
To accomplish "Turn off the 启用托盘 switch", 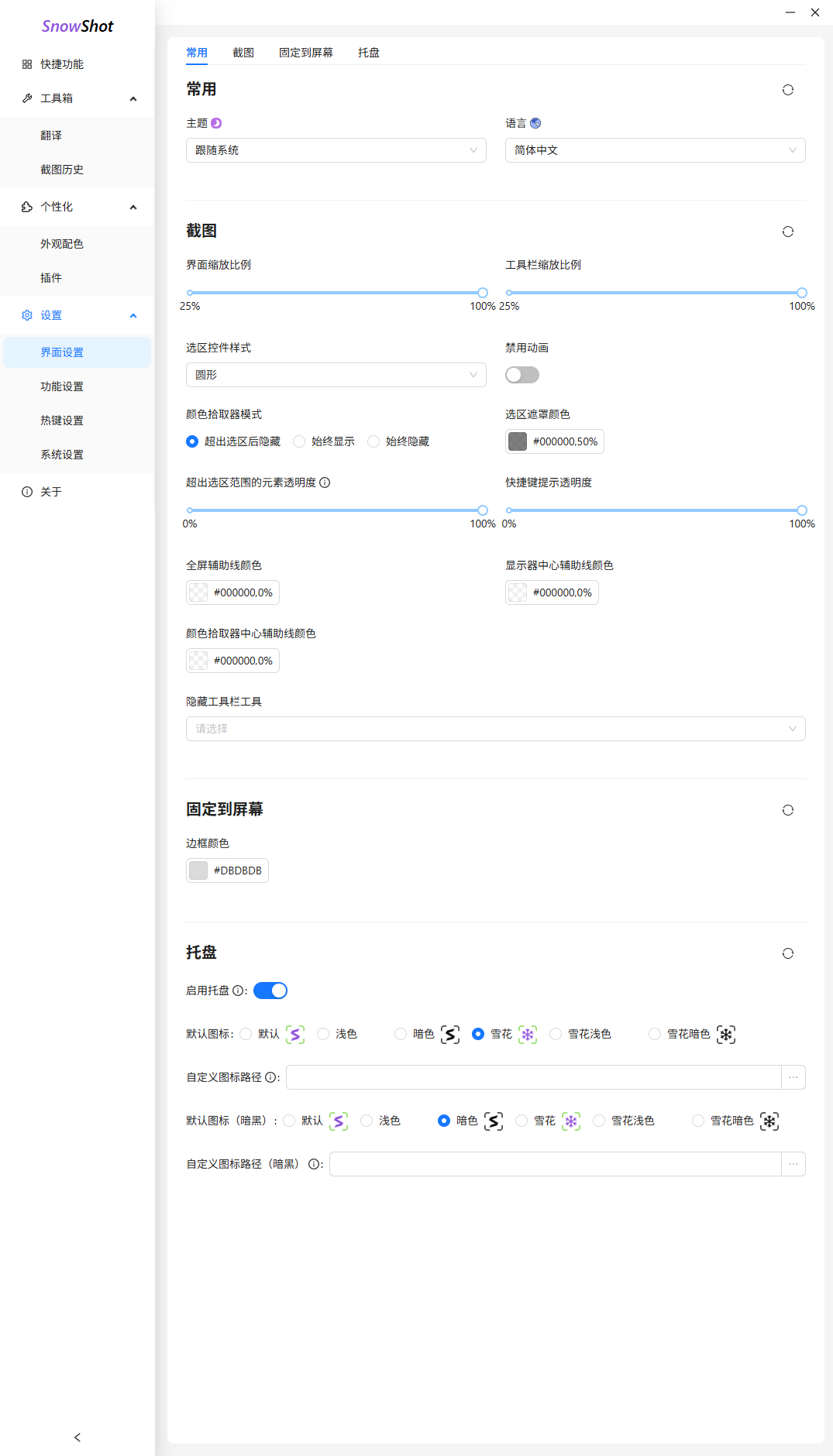I will (270, 991).
